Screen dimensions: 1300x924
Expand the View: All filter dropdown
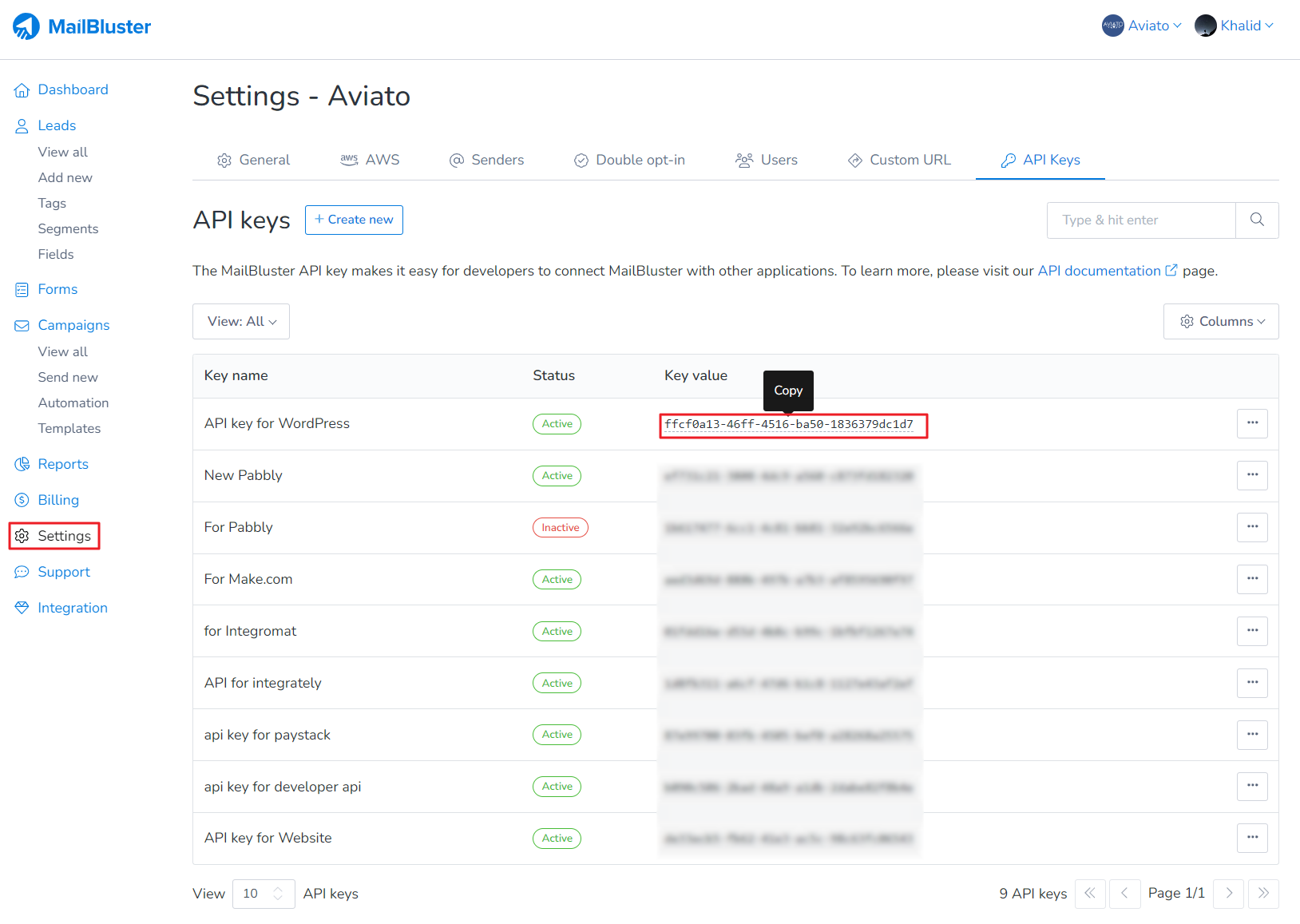[241, 321]
